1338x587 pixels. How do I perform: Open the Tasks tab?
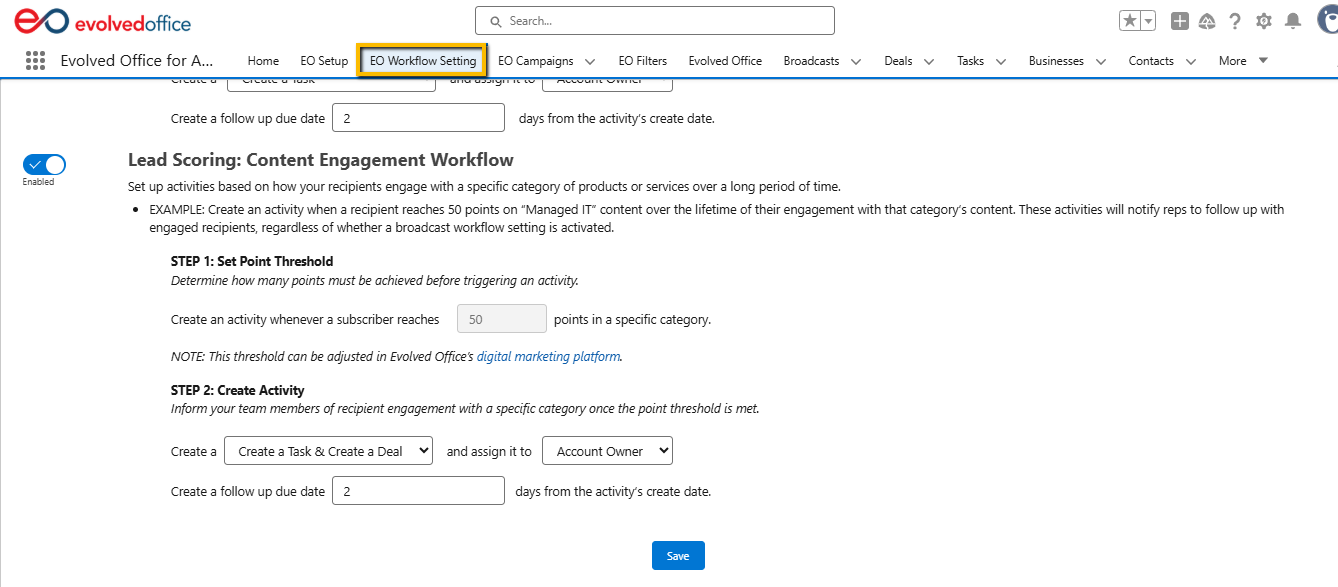tap(970, 61)
